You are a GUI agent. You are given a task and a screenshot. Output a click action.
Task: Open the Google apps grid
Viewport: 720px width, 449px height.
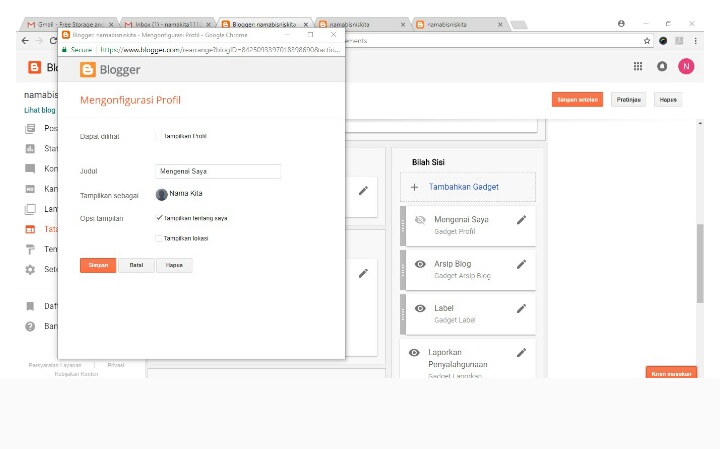pyautogui.click(x=638, y=67)
